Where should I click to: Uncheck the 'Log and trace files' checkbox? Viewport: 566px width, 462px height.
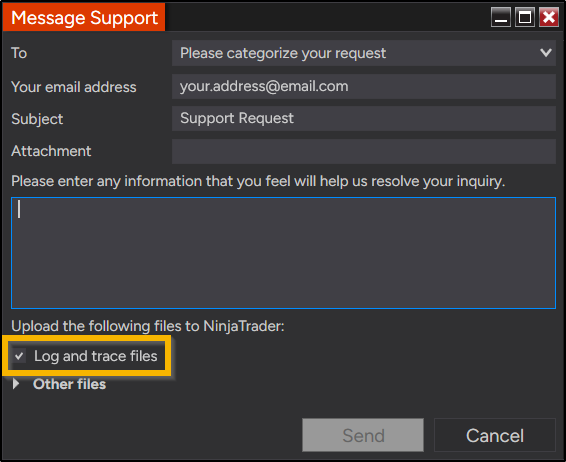pyautogui.click(x=19, y=356)
